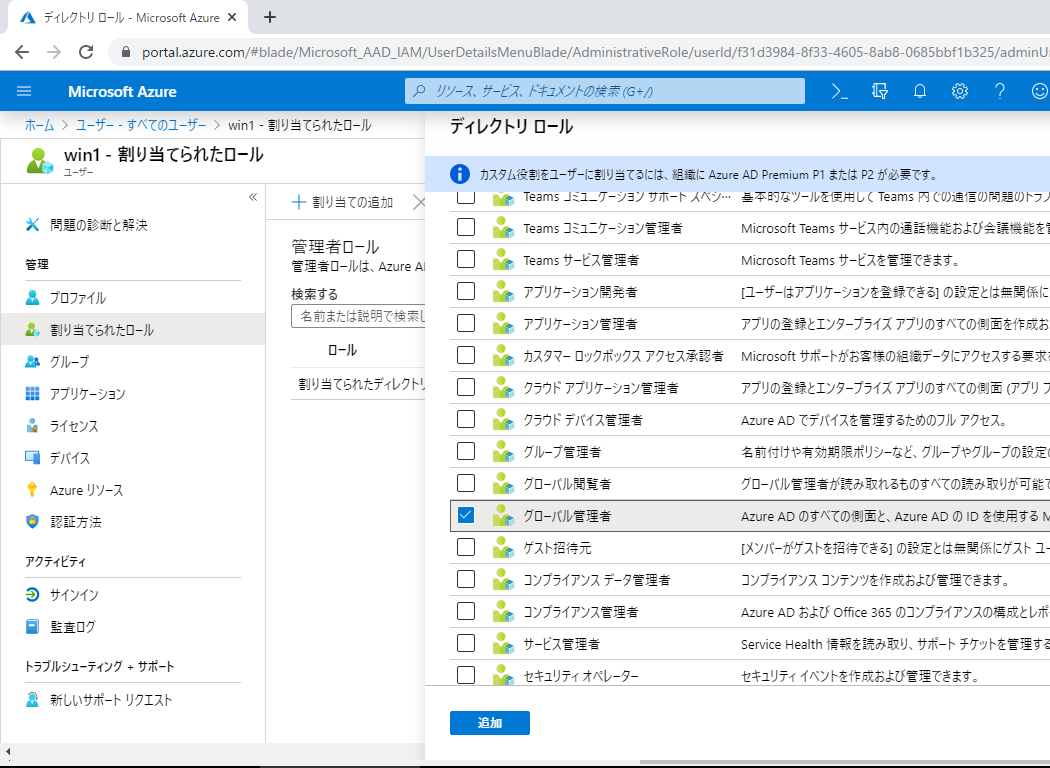Focus the Azure resource search box
1050x768 pixels.
(x=605, y=91)
